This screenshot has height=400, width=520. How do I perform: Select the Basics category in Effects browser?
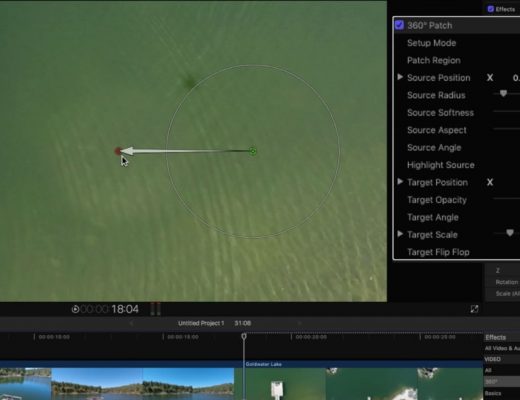click(x=493, y=393)
